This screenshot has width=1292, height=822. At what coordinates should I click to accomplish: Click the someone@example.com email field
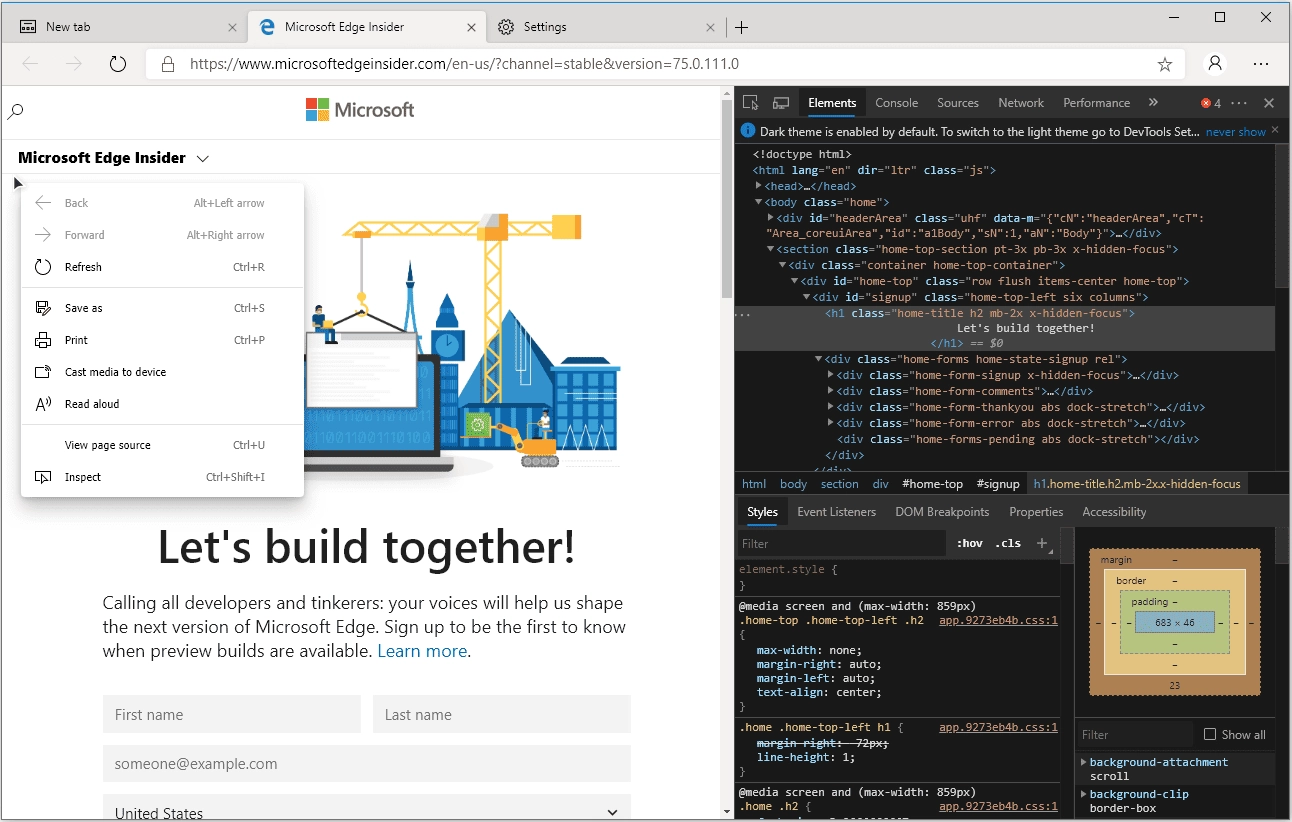tap(367, 764)
